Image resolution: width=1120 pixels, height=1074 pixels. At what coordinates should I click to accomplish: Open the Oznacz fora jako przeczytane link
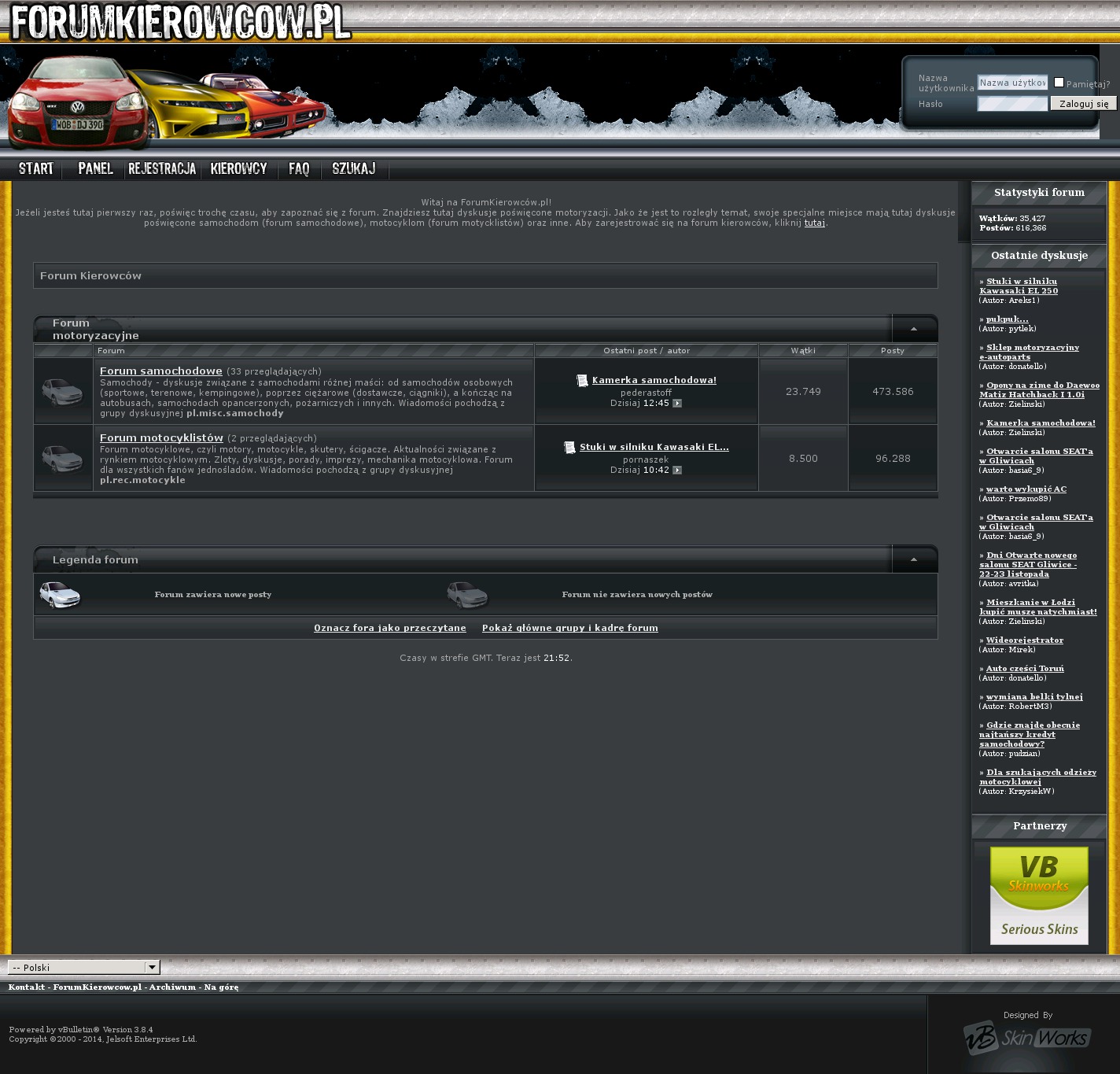[389, 628]
